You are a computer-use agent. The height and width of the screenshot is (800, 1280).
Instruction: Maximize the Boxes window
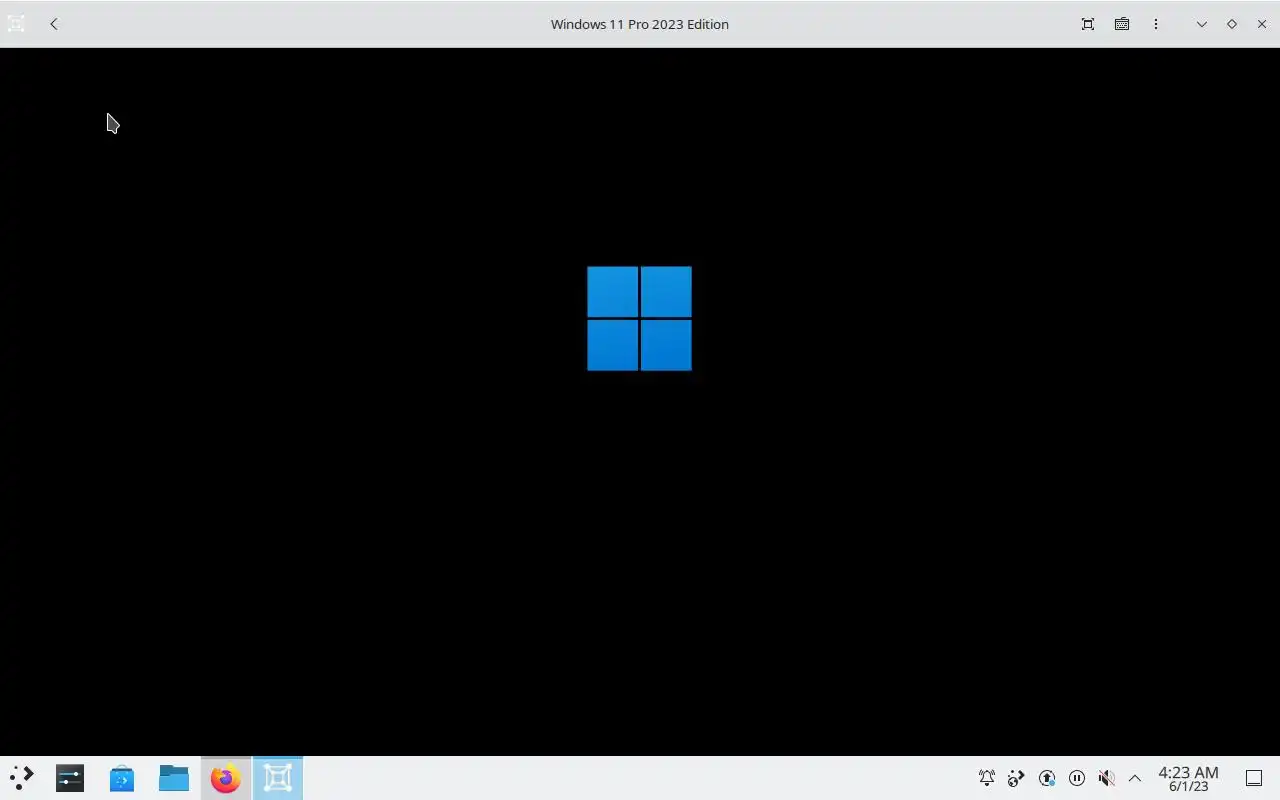coord(1232,24)
